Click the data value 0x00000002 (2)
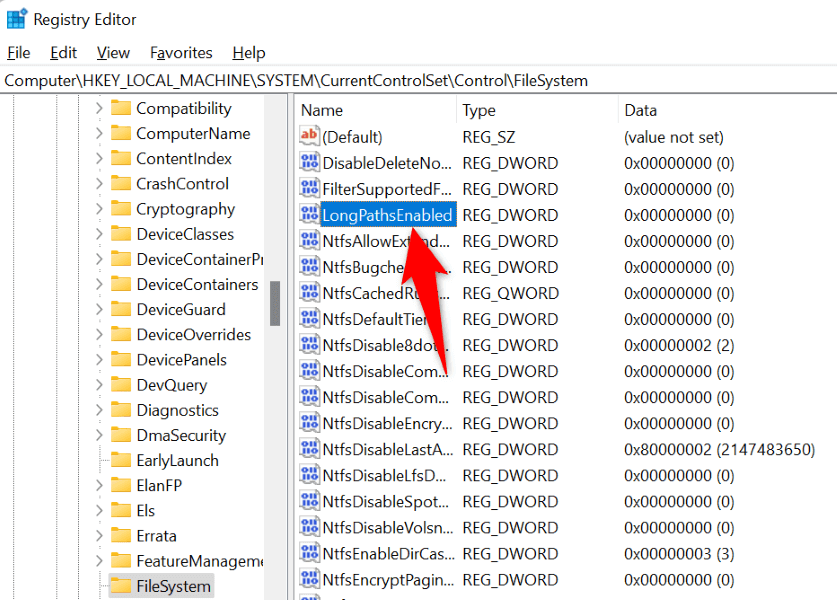The image size is (837, 600). pyautogui.click(x=679, y=345)
